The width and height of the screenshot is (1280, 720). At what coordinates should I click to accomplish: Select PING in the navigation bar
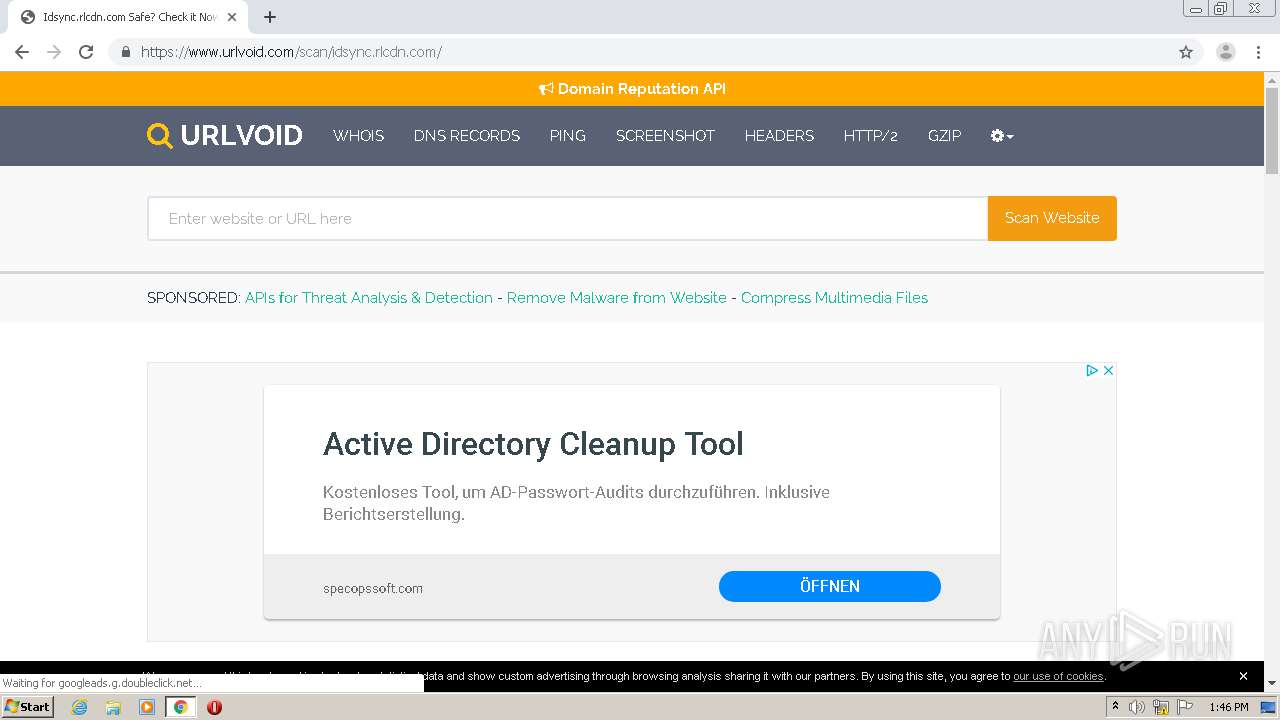click(x=568, y=136)
